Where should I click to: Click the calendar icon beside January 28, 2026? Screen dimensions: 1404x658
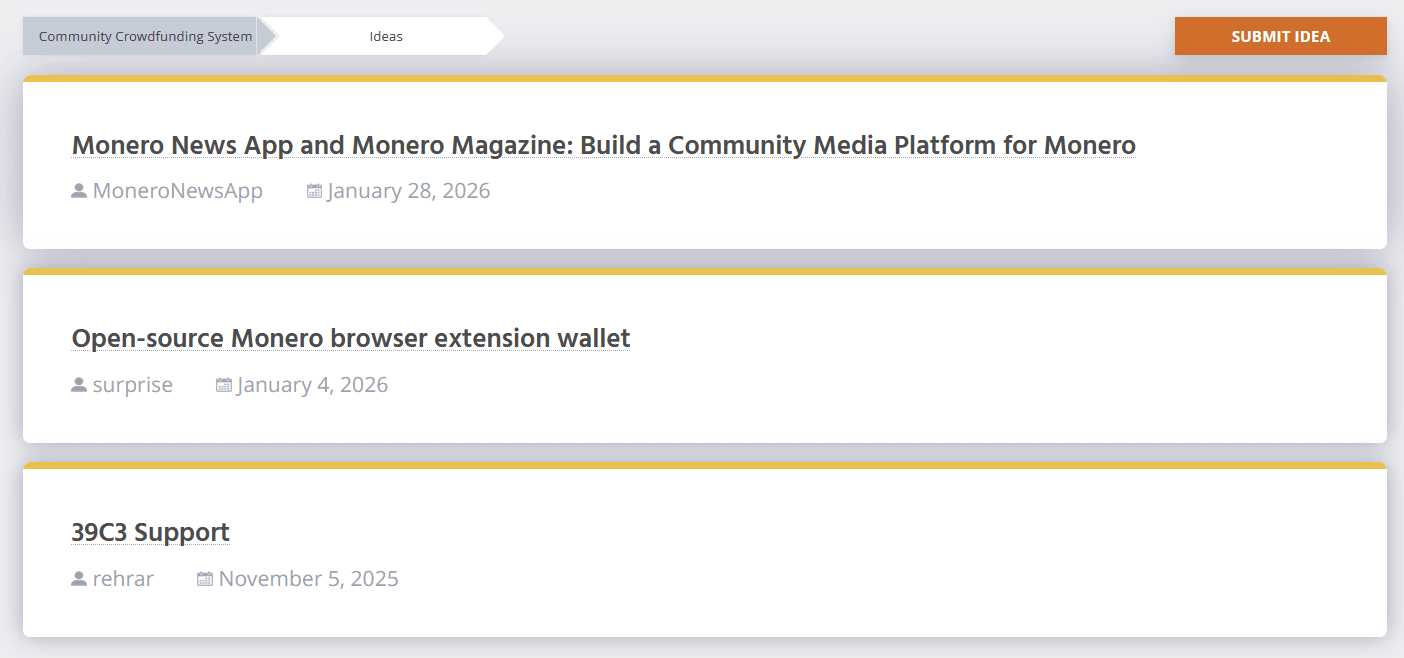314,191
